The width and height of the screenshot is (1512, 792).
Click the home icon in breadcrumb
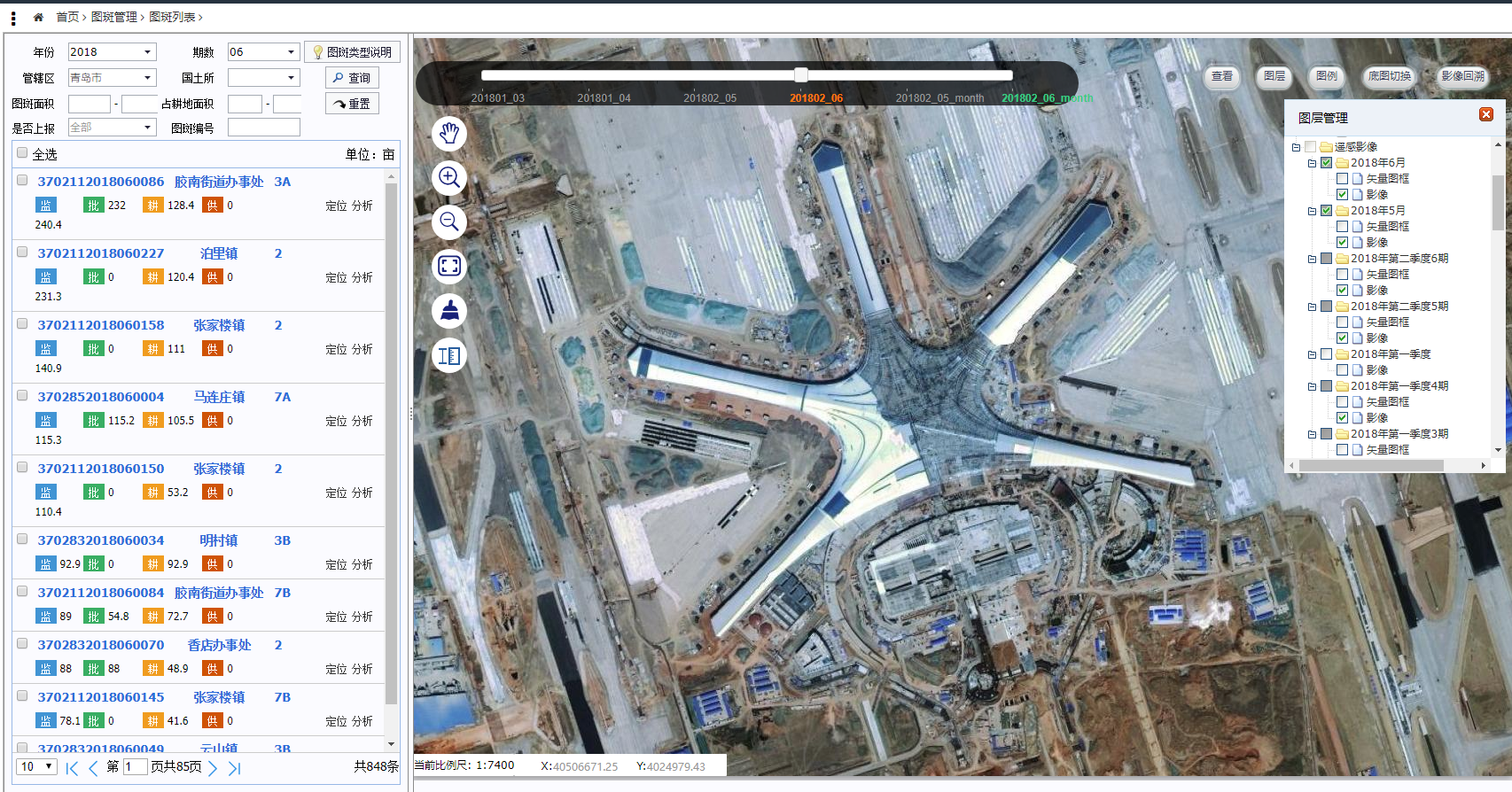[x=38, y=17]
